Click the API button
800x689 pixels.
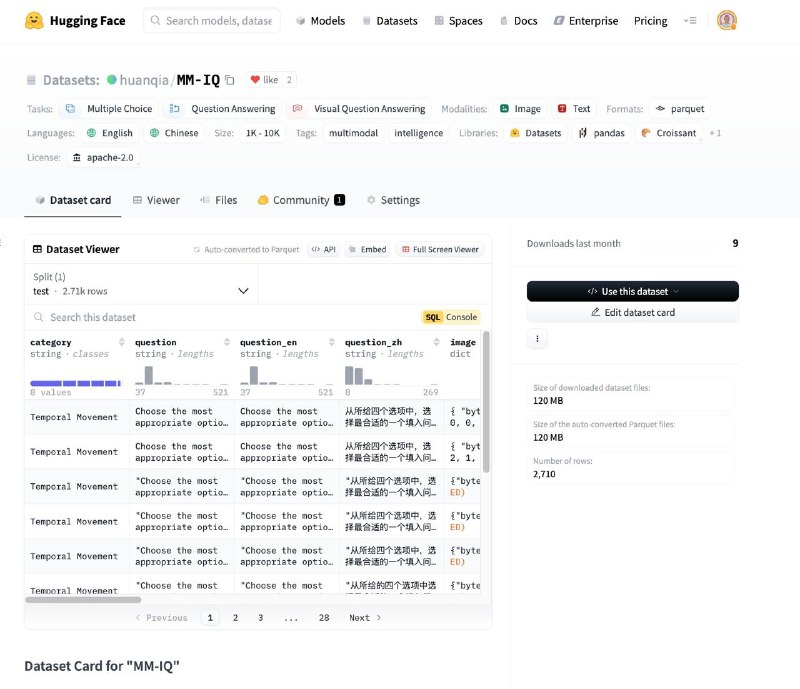[324, 250]
